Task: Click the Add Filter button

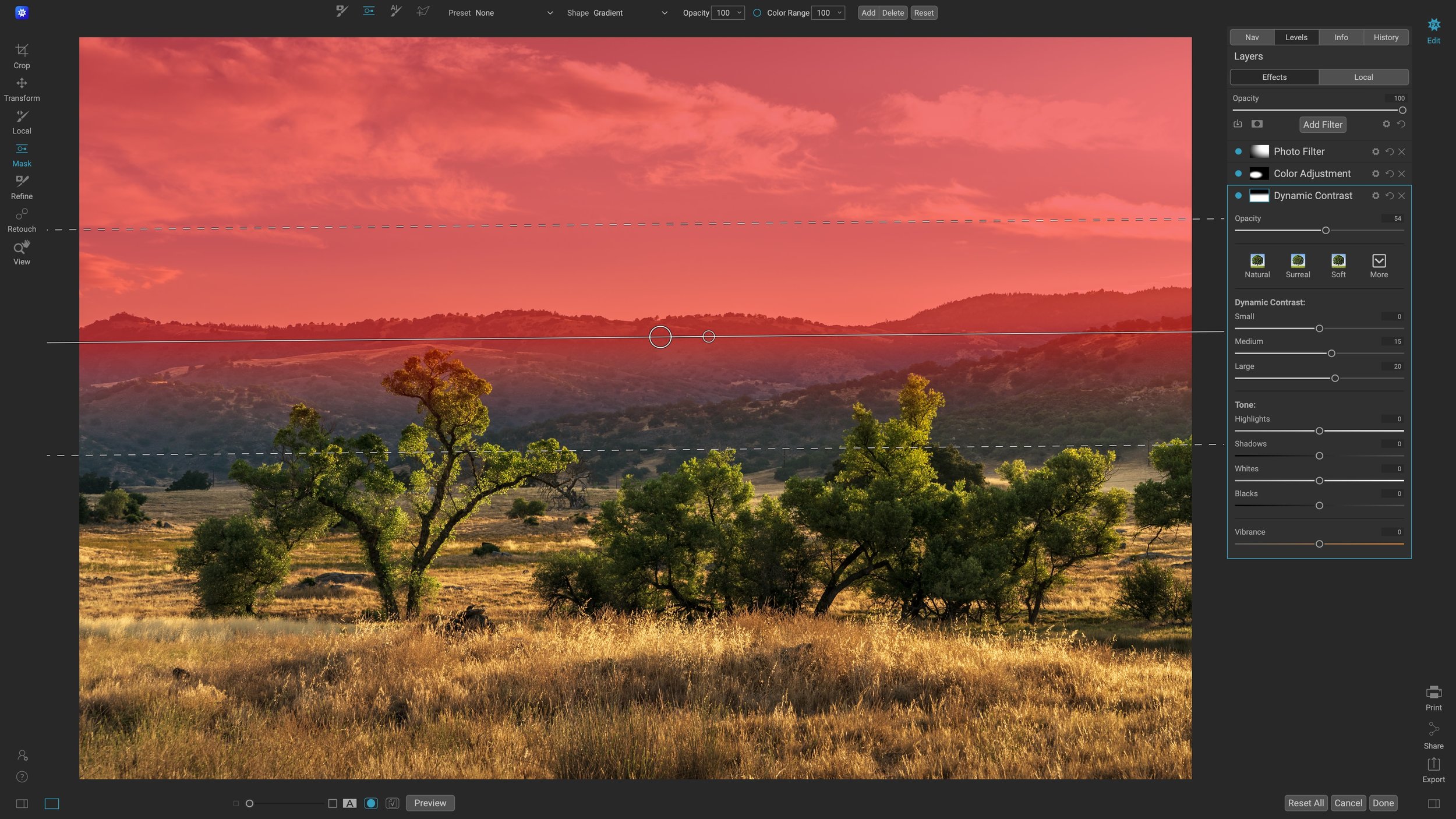Action: pos(1323,124)
